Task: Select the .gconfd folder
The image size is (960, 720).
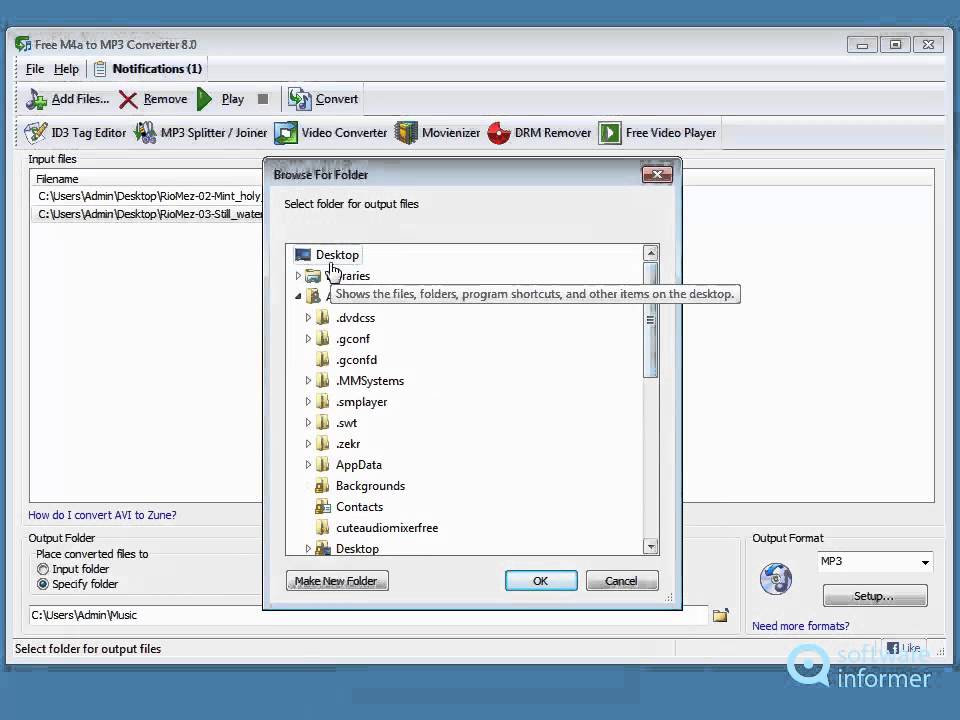Action: [x=346, y=360]
